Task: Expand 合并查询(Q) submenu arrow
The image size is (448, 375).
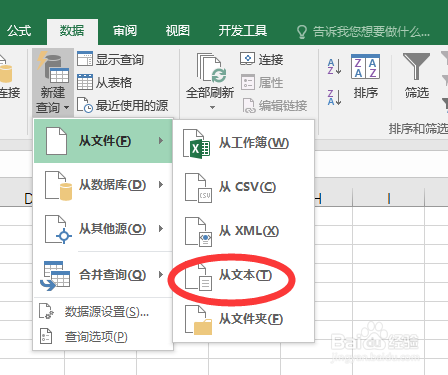Action: click(161, 275)
